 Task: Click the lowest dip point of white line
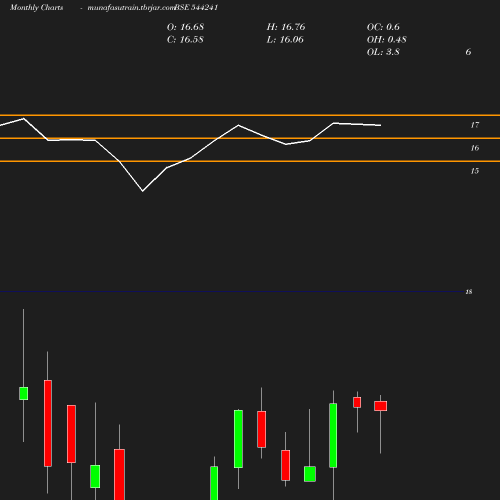tap(143, 191)
